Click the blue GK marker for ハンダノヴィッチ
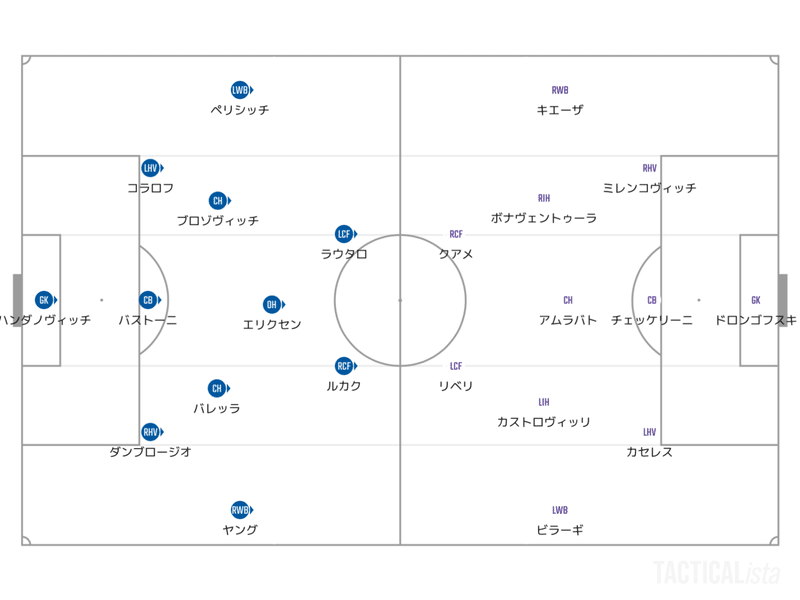 click(46, 300)
